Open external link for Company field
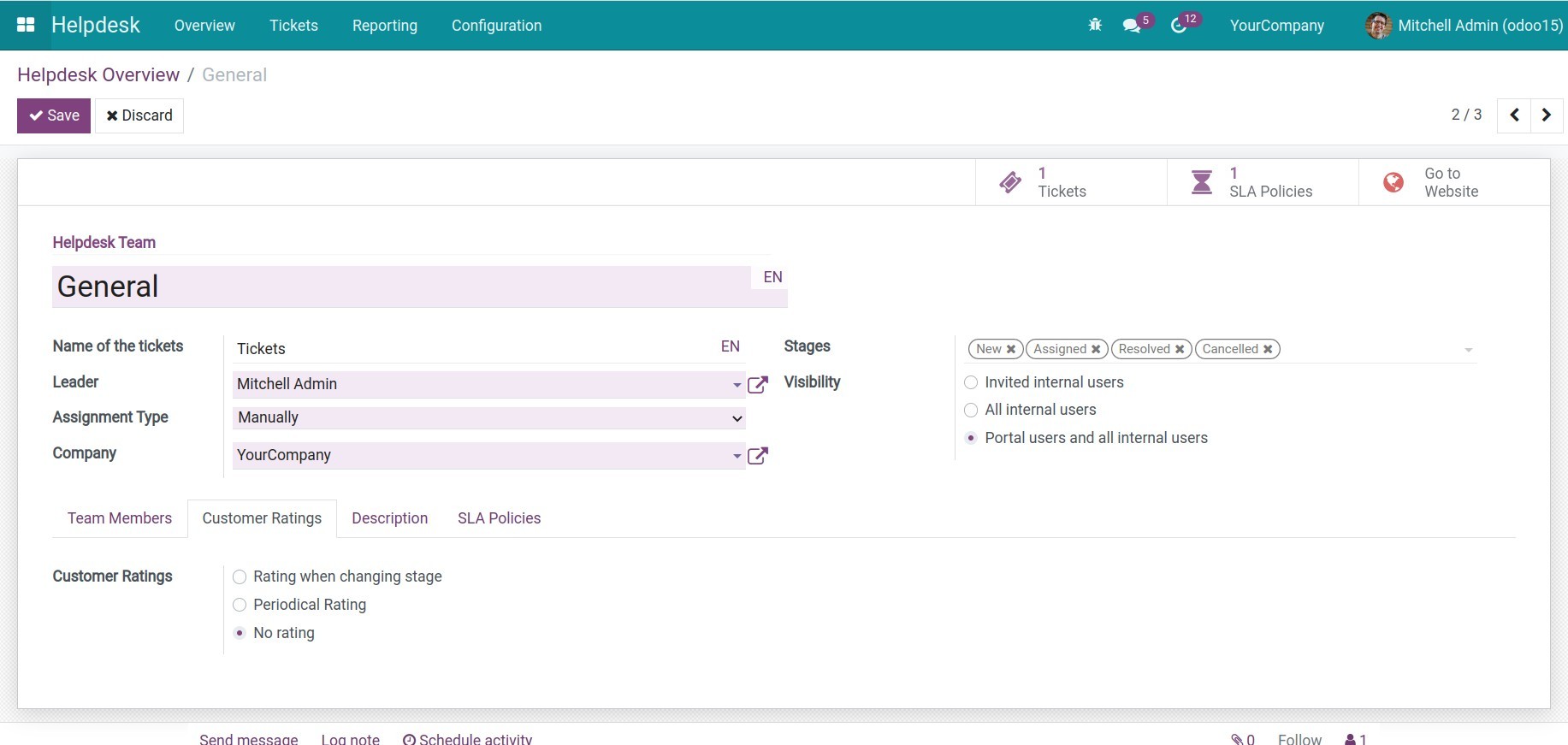This screenshot has height=745, width=1568. (757, 456)
